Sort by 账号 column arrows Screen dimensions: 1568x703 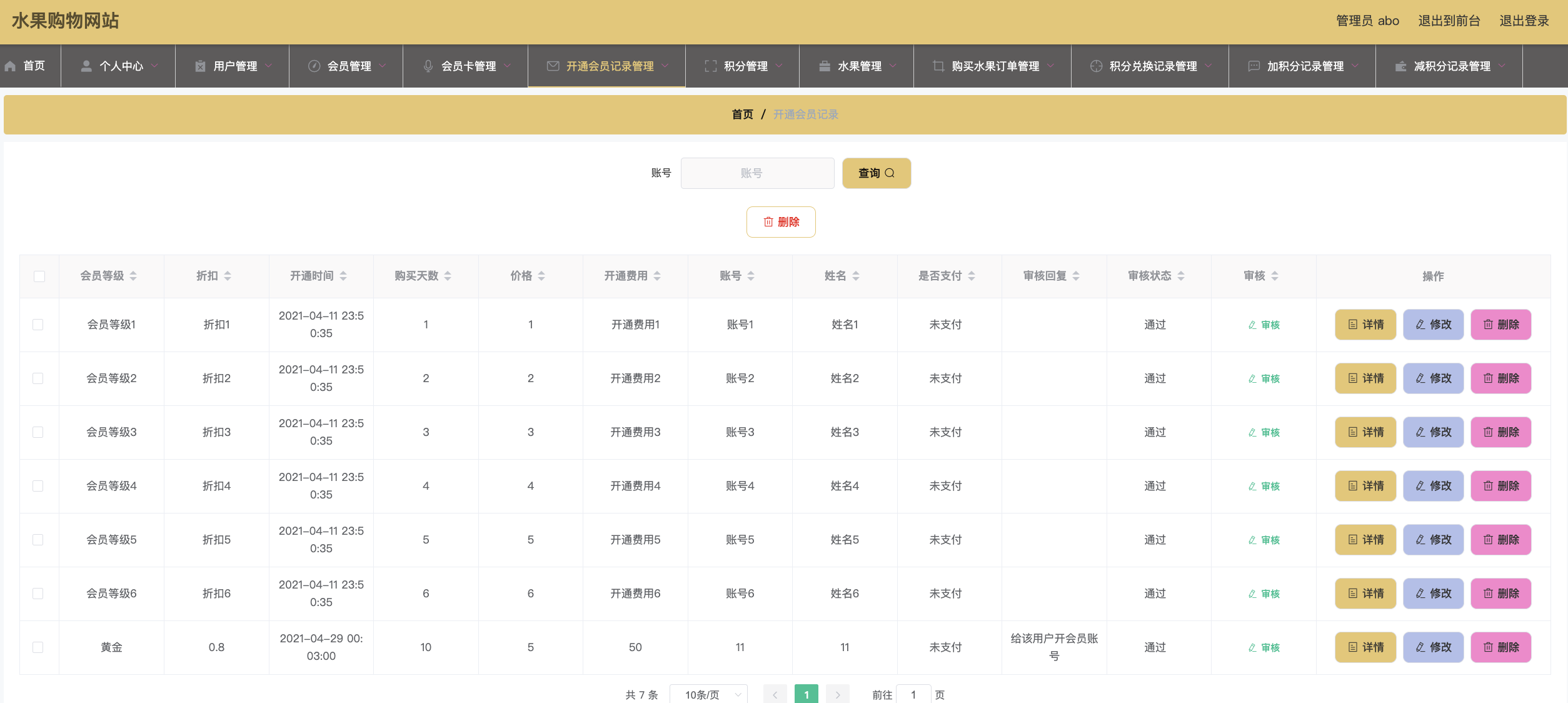point(751,276)
